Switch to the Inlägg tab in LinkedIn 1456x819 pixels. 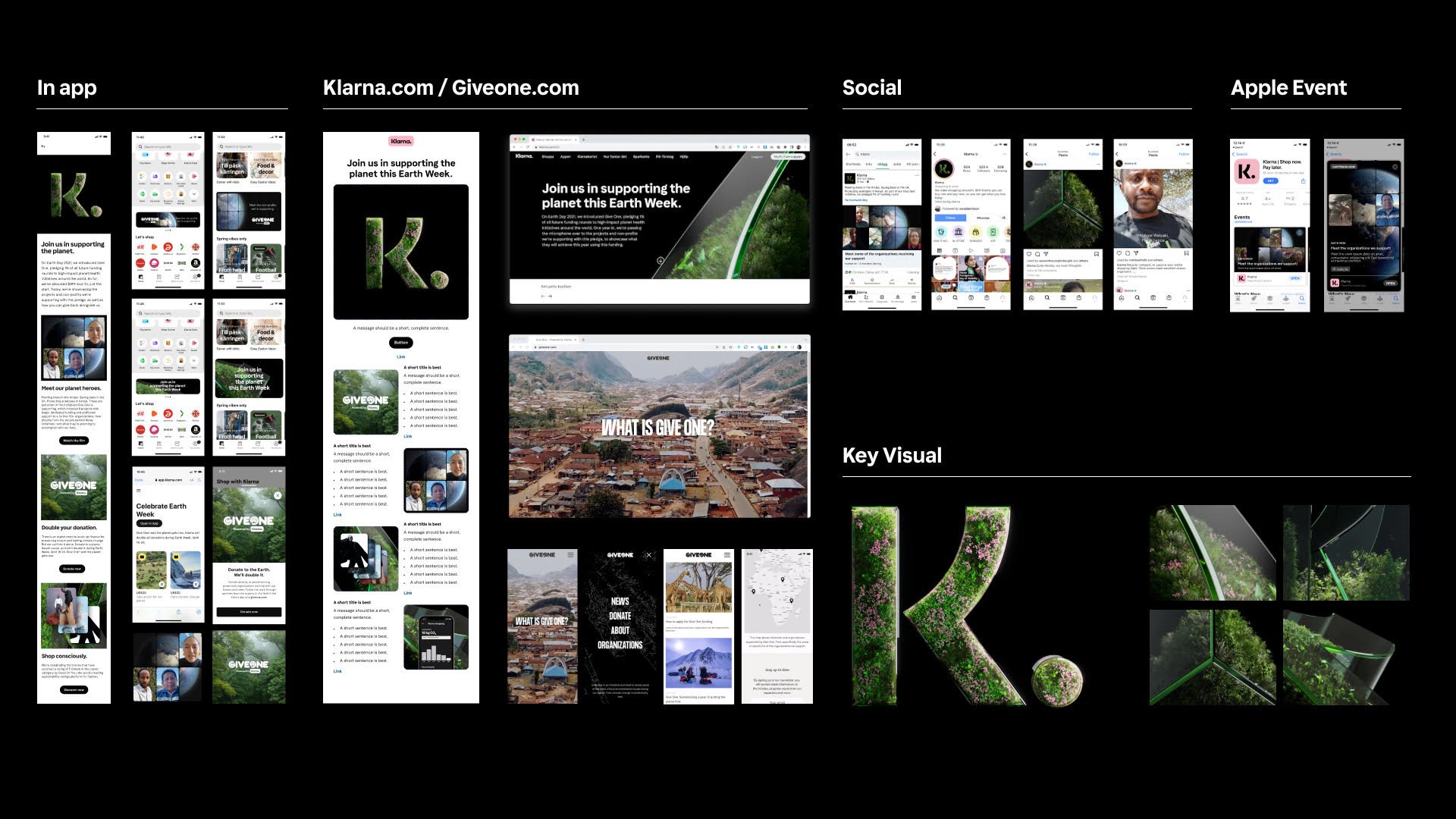883,164
